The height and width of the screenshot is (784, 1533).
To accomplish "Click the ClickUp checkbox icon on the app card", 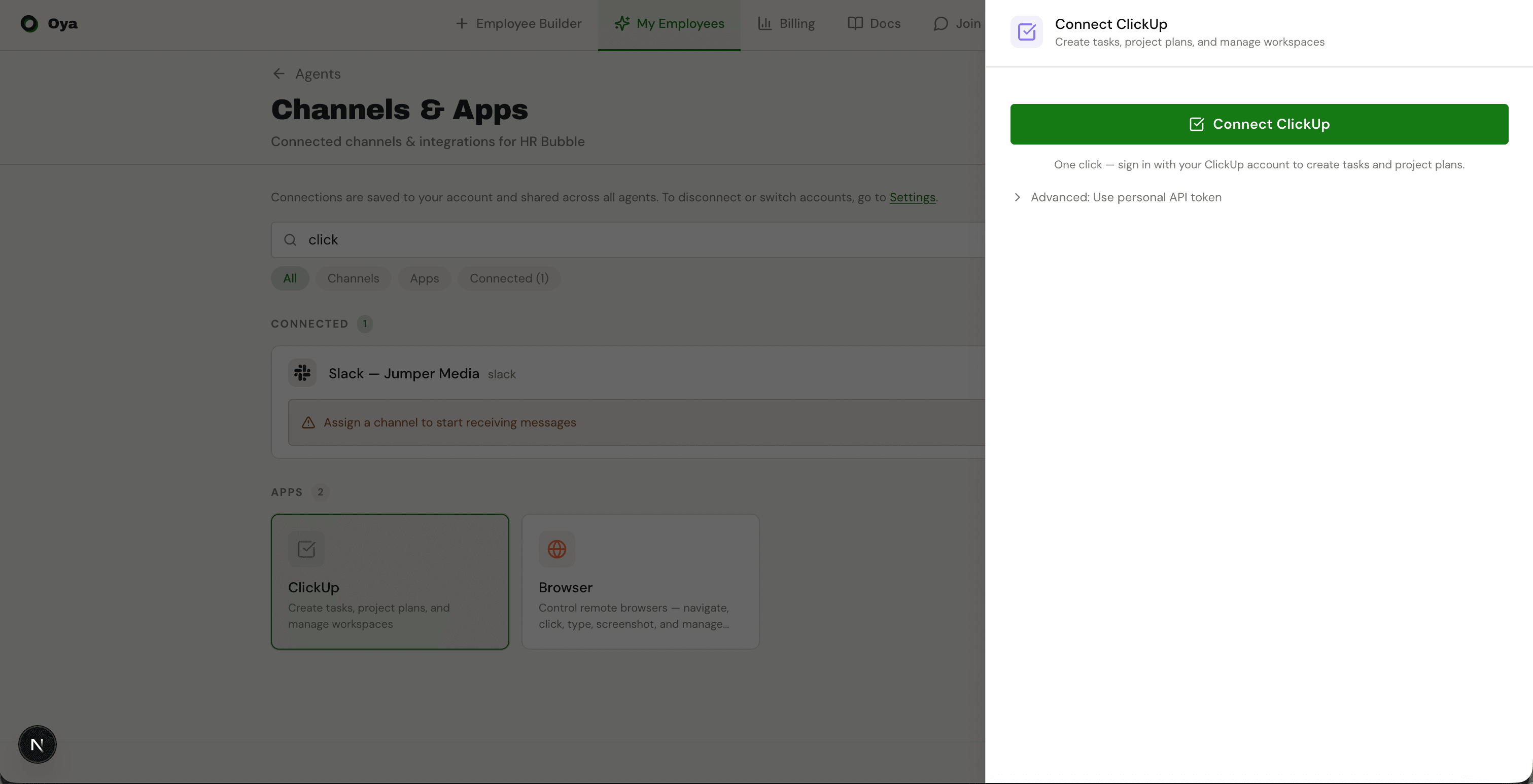I will [x=306, y=548].
